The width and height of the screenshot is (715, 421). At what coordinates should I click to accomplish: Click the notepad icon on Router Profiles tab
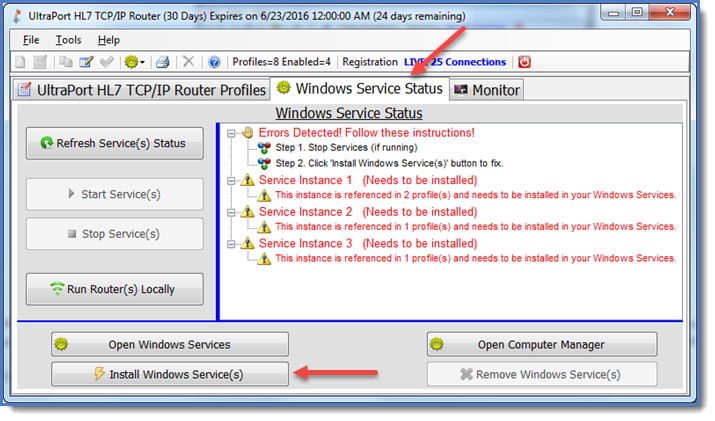(x=24, y=89)
